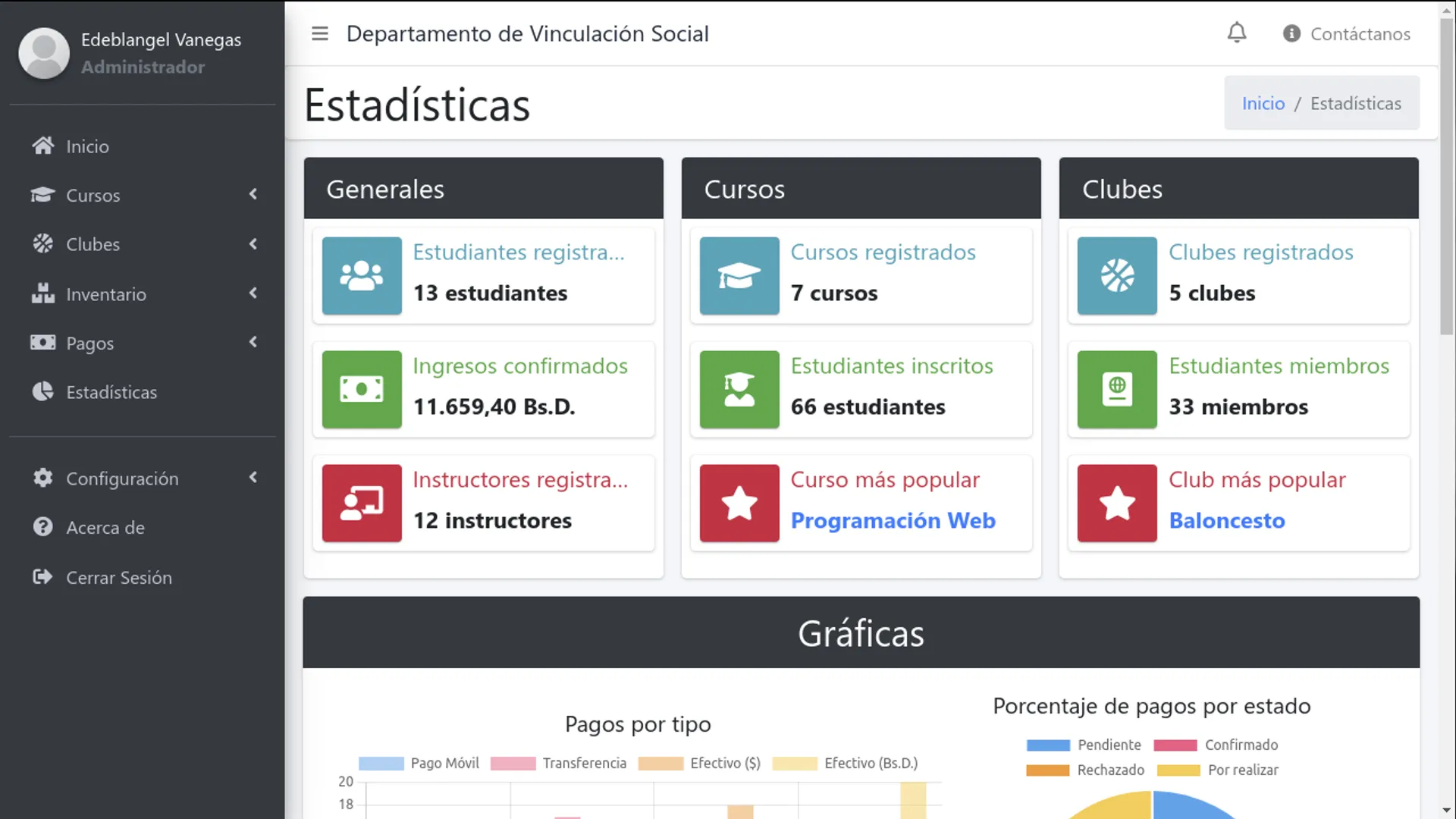This screenshot has height=819, width=1456.
Task: Open Configuración in the sidebar
Action: tap(143, 479)
